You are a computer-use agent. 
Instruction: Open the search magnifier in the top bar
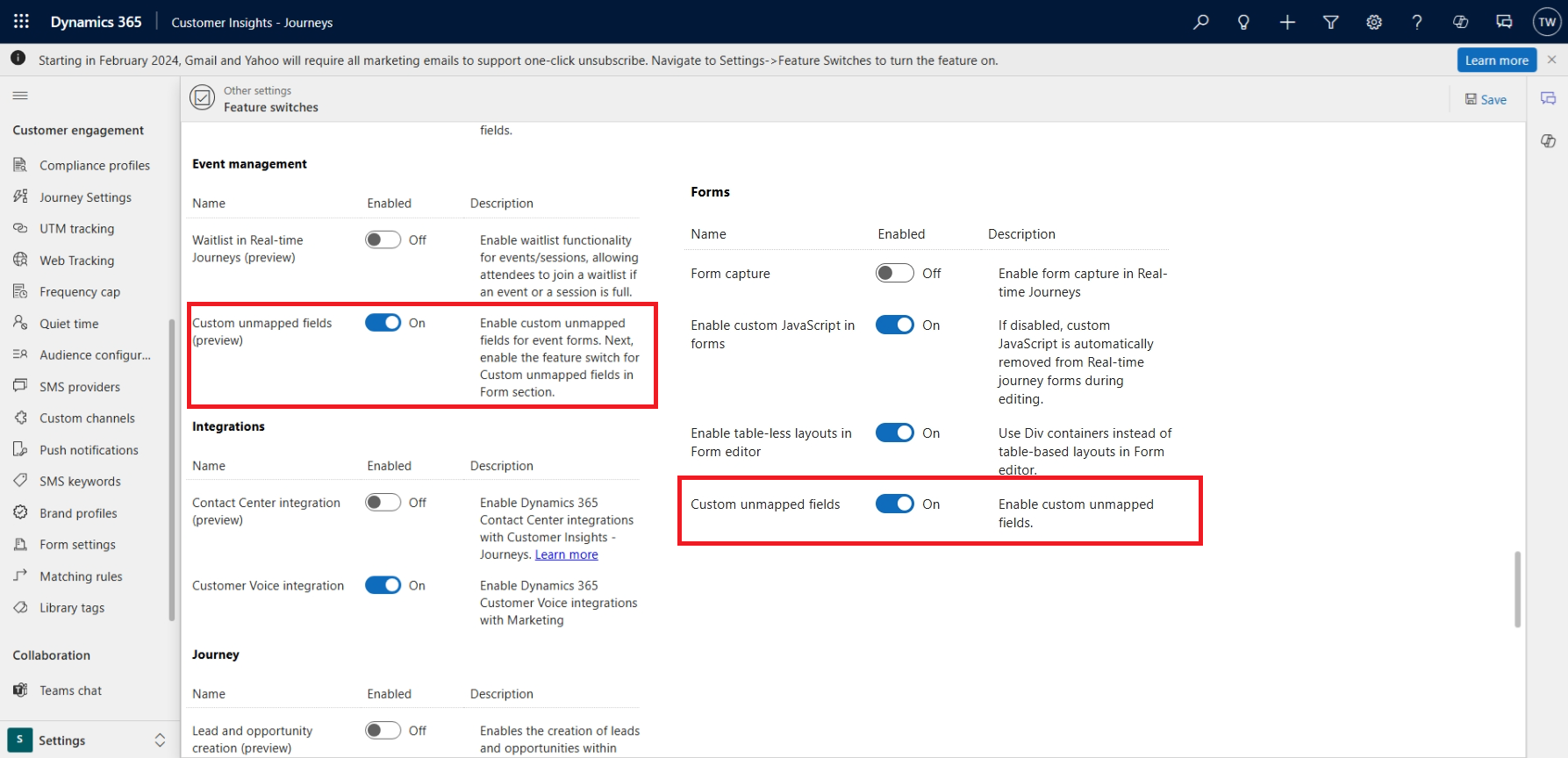1200,22
